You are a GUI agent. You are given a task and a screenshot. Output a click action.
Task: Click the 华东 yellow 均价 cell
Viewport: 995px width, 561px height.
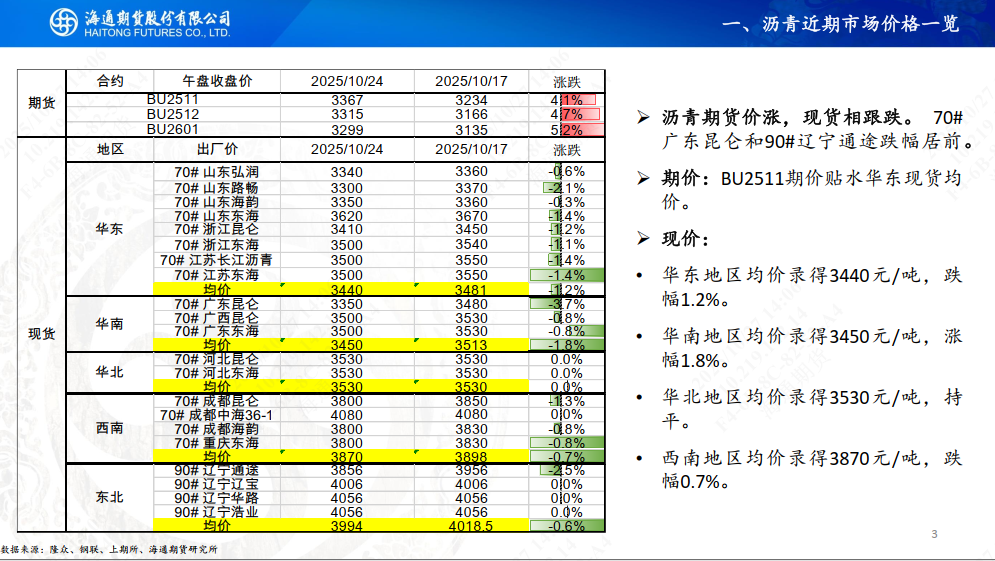(217, 289)
